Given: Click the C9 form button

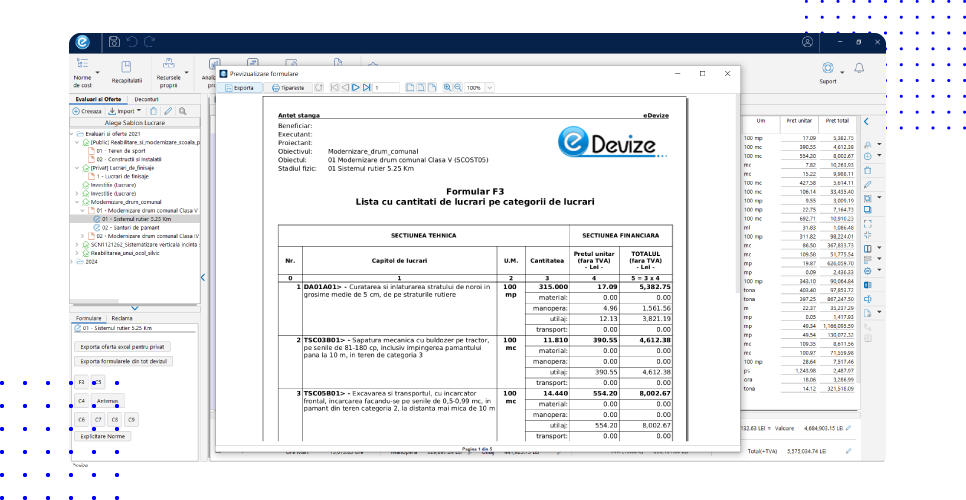Looking at the screenshot, I should (131, 419).
